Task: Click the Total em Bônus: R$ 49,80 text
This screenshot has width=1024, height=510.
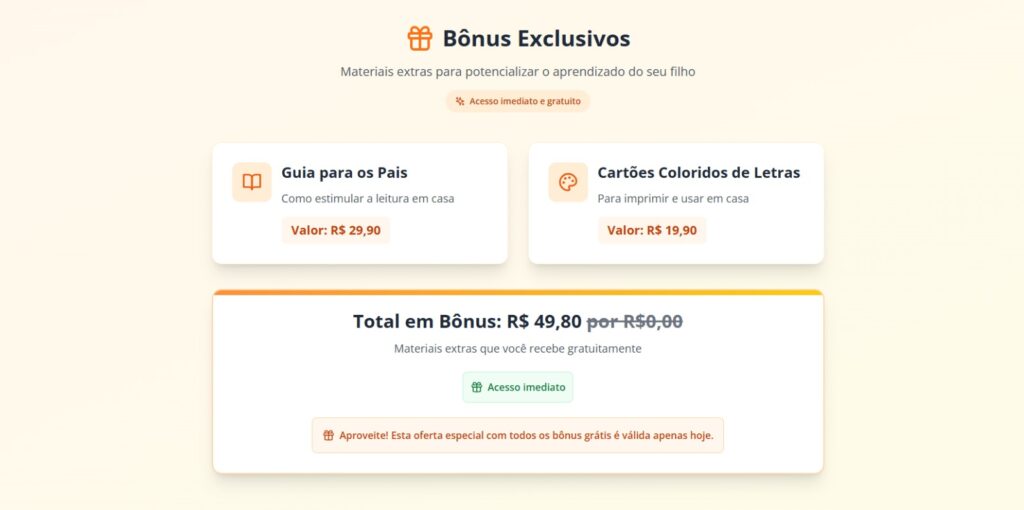Action: click(467, 321)
